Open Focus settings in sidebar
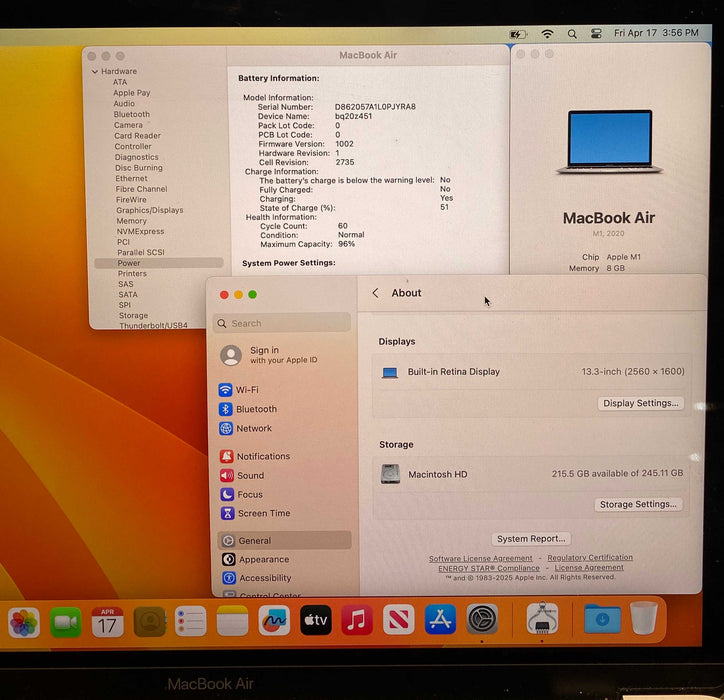This screenshot has height=700, width=724. coord(250,495)
